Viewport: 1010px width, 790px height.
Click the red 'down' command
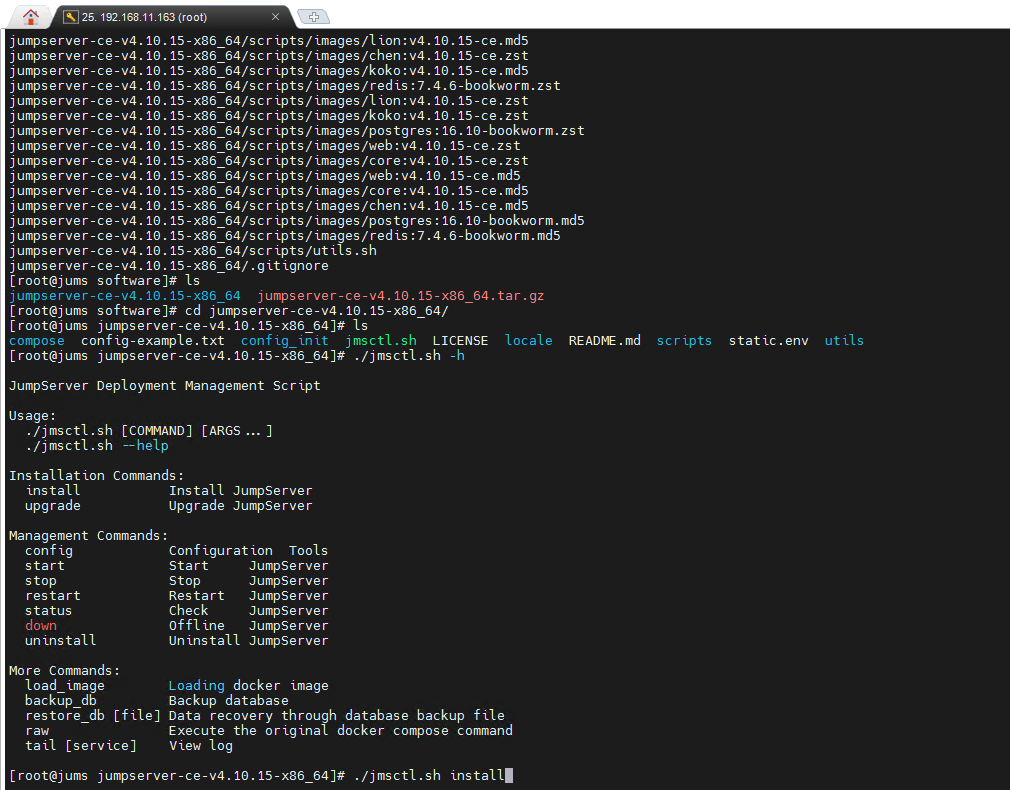41,626
